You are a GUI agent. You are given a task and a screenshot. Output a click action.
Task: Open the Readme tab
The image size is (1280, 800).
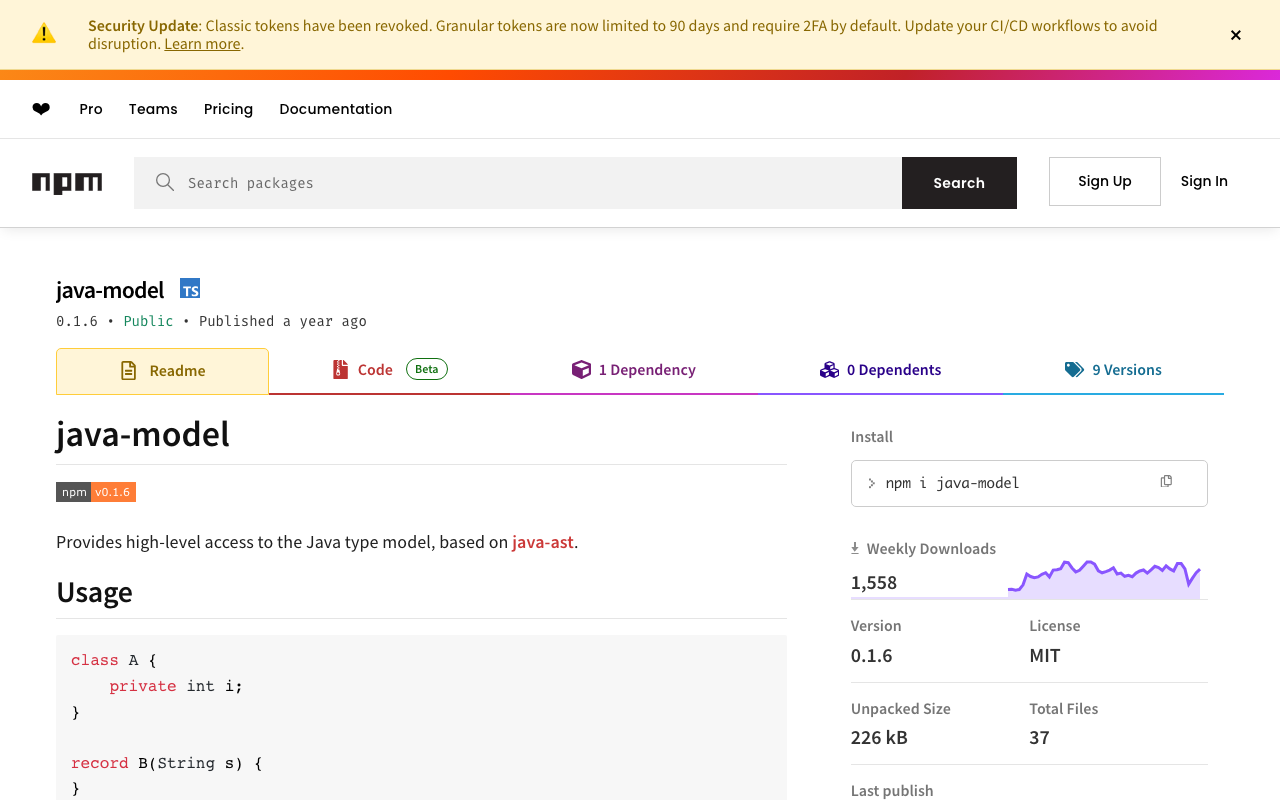pos(163,371)
